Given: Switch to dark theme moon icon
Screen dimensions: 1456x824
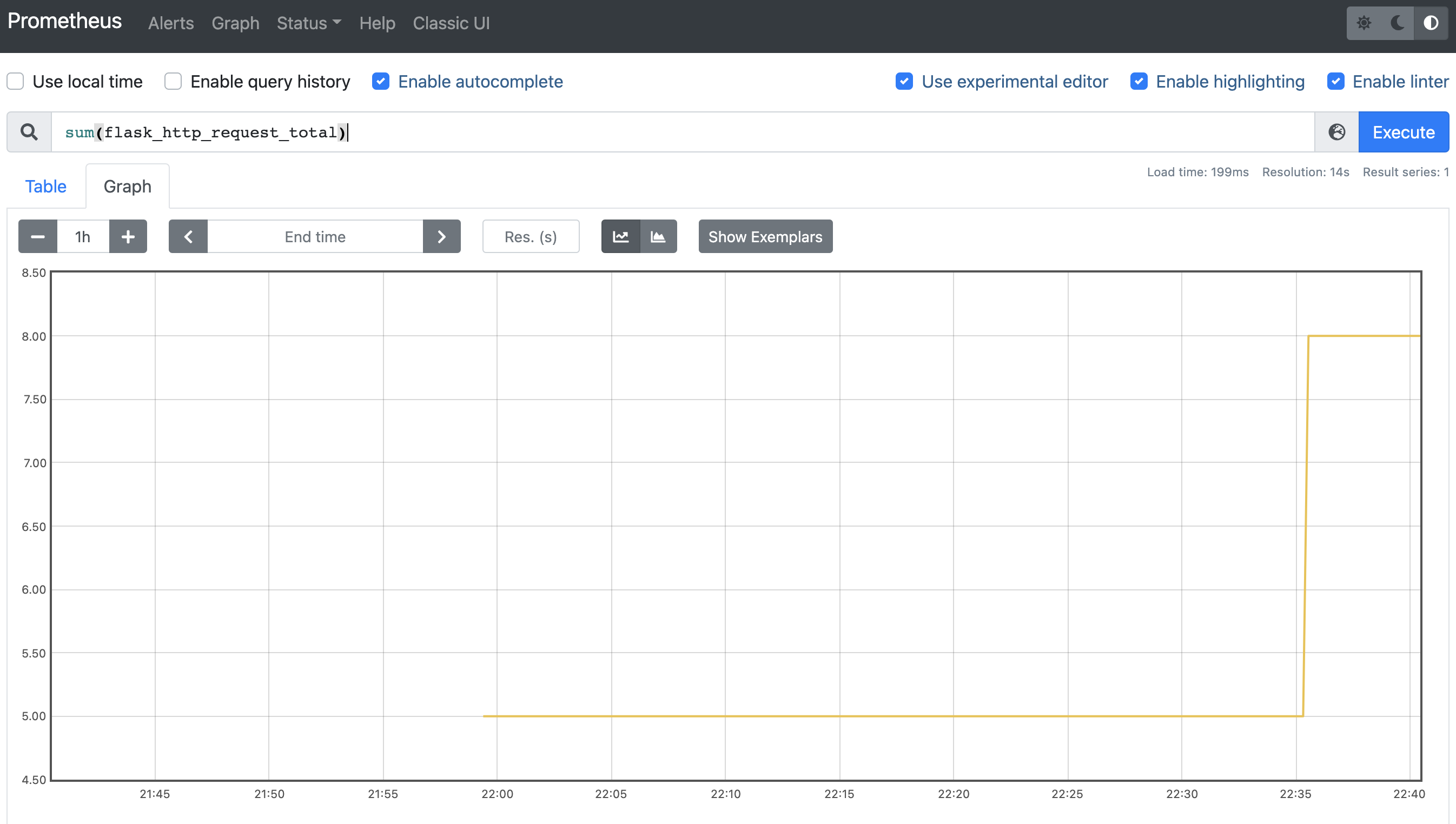Looking at the screenshot, I should (x=1397, y=23).
